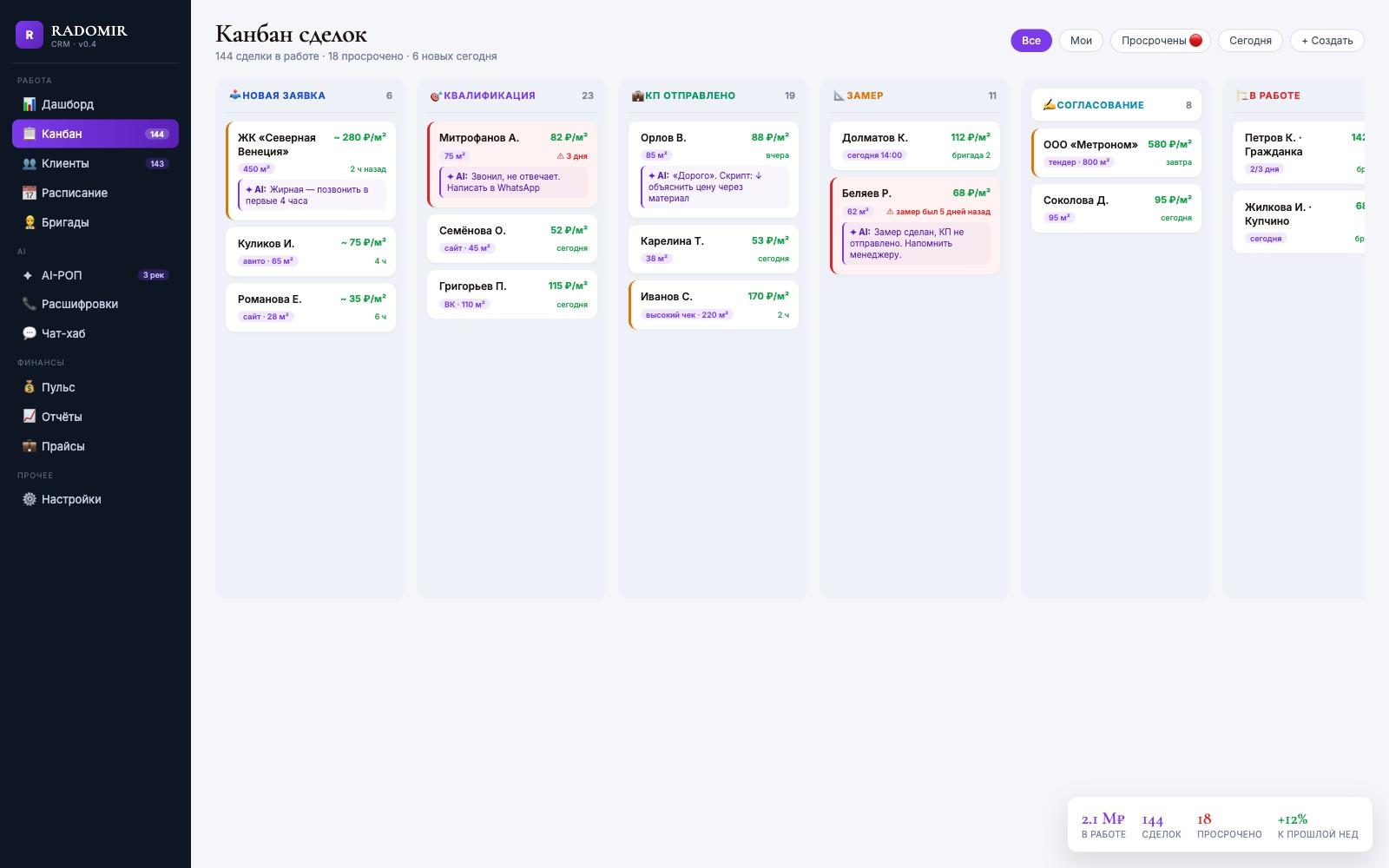The image size is (1389, 868).
Task: Click the В работе column construction icon
Action: [x=1241, y=95]
